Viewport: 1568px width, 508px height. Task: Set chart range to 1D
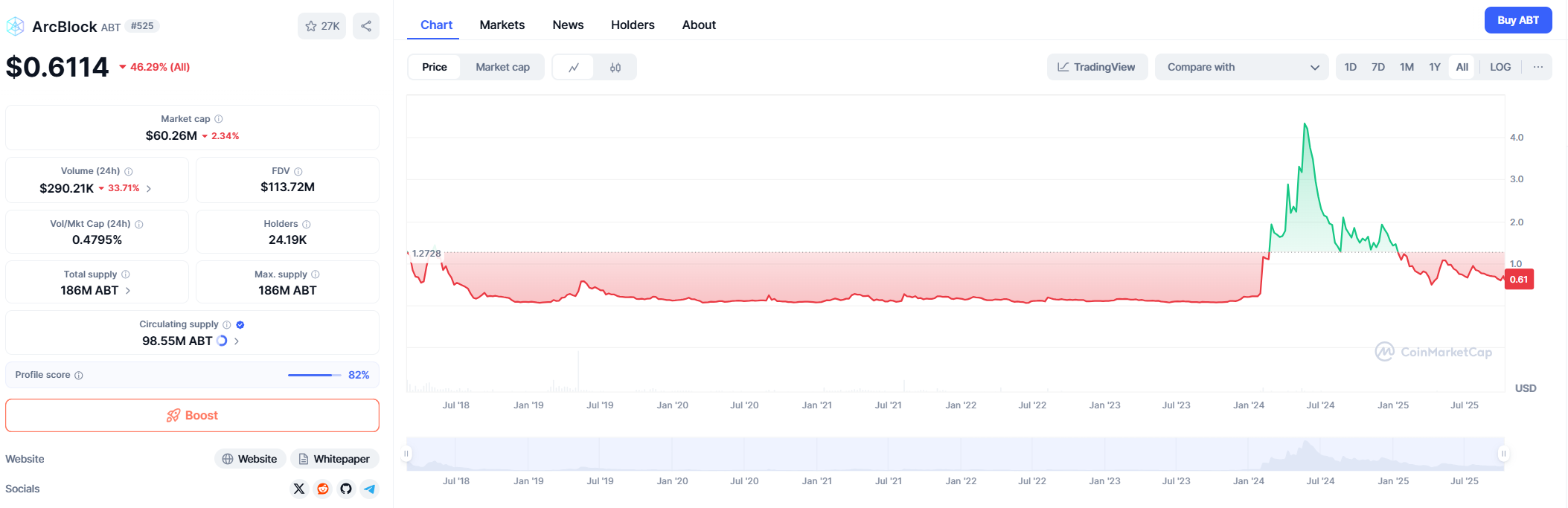tap(1351, 67)
